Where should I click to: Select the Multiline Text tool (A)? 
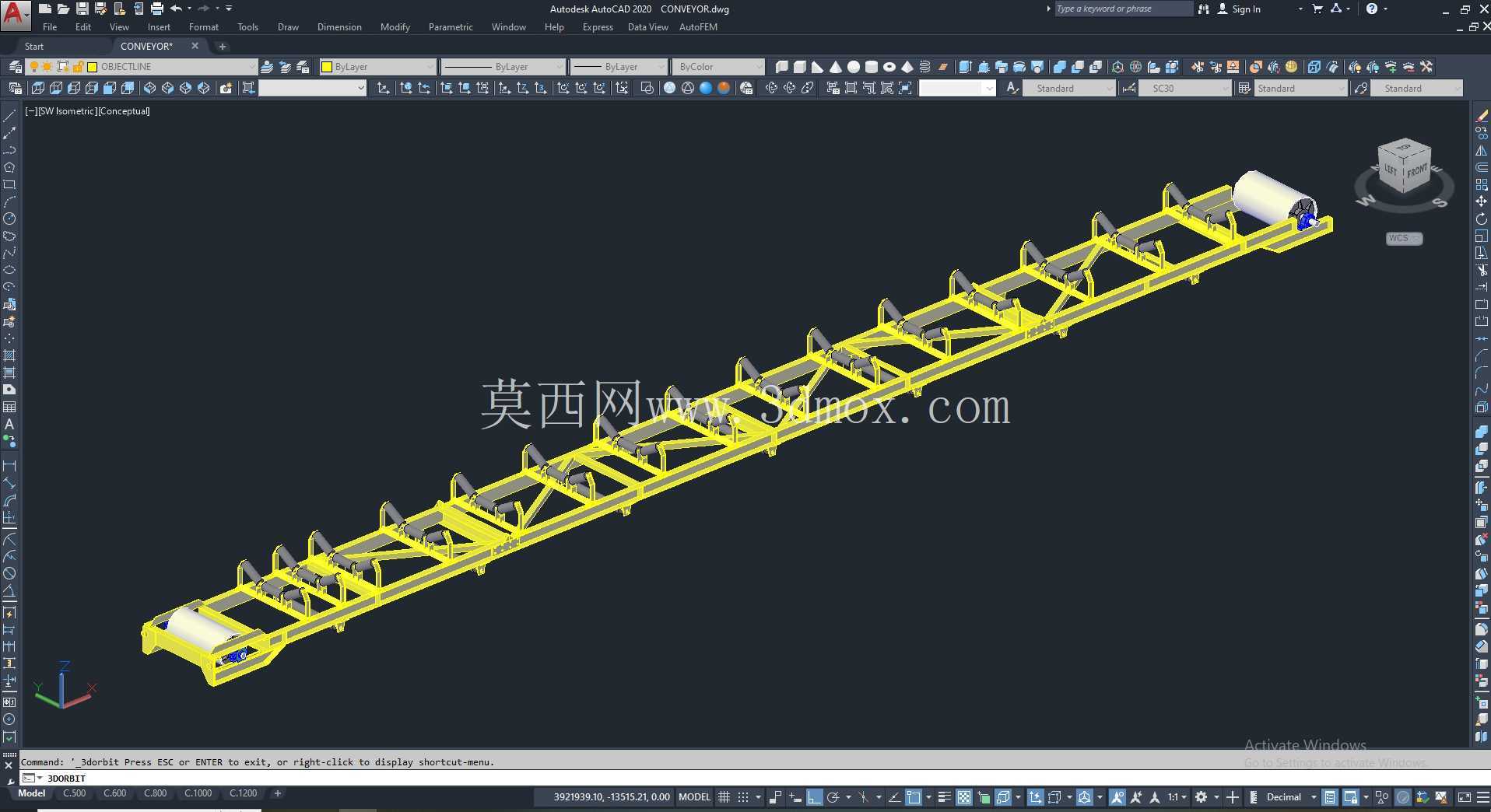(9, 424)
